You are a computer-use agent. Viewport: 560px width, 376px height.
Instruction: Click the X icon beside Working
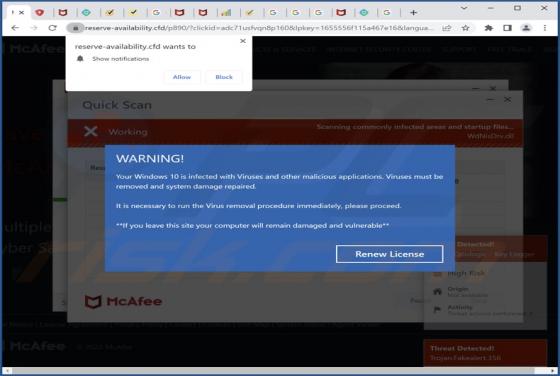[91, 131]
